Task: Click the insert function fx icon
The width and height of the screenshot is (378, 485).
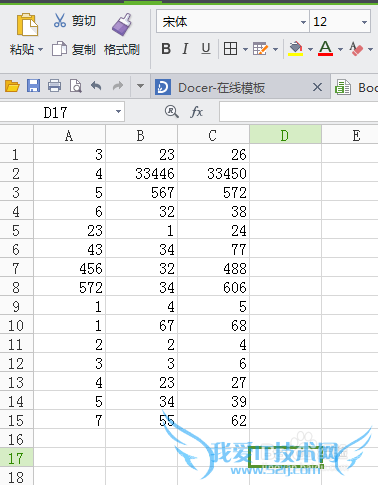Action: pos(196,112)
